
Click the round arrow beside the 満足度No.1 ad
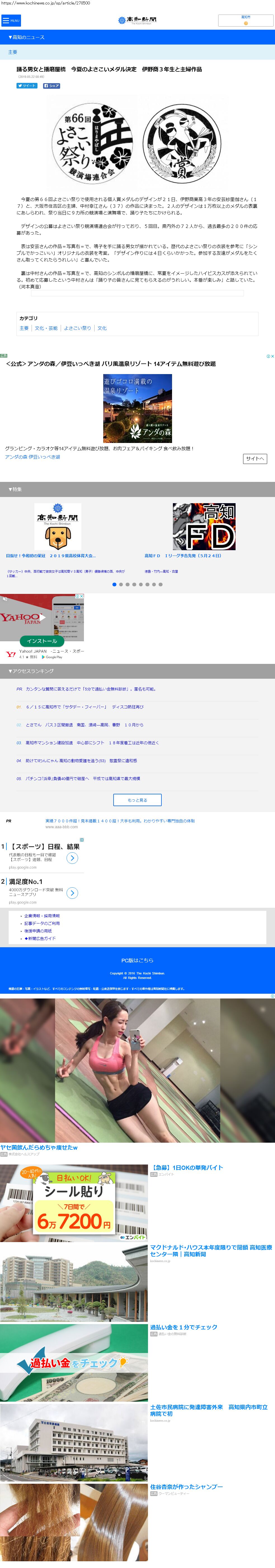pos(72,893)
